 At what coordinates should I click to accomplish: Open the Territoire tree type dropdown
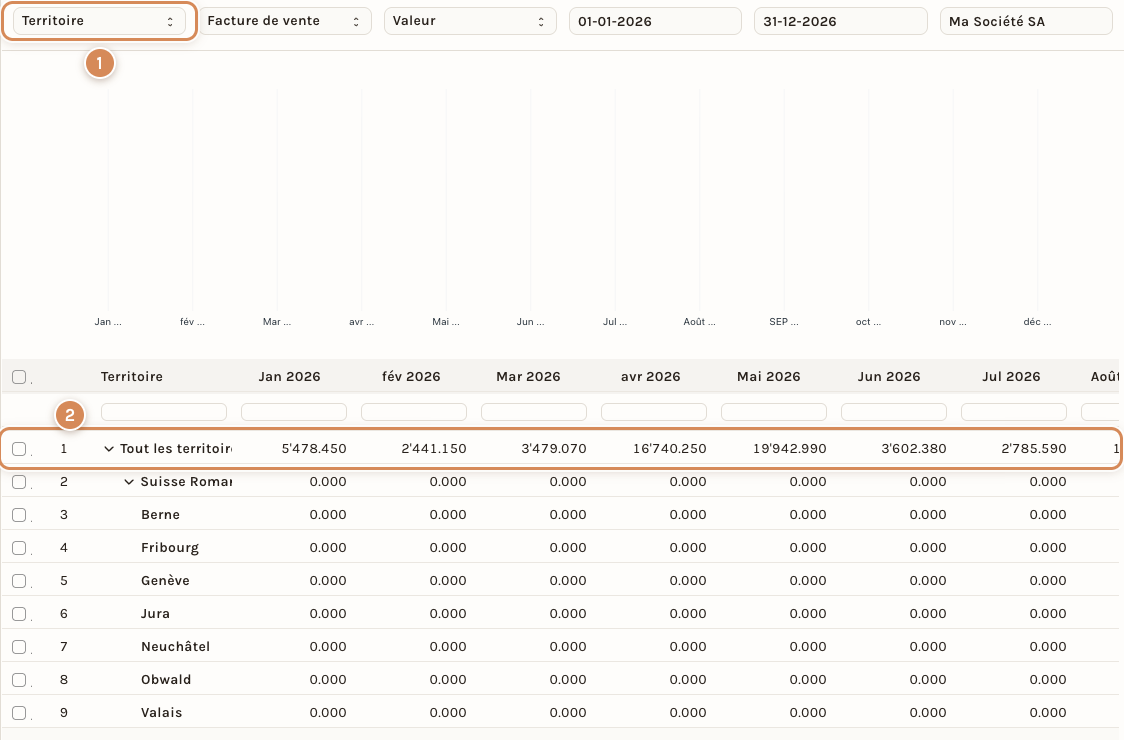99,21
